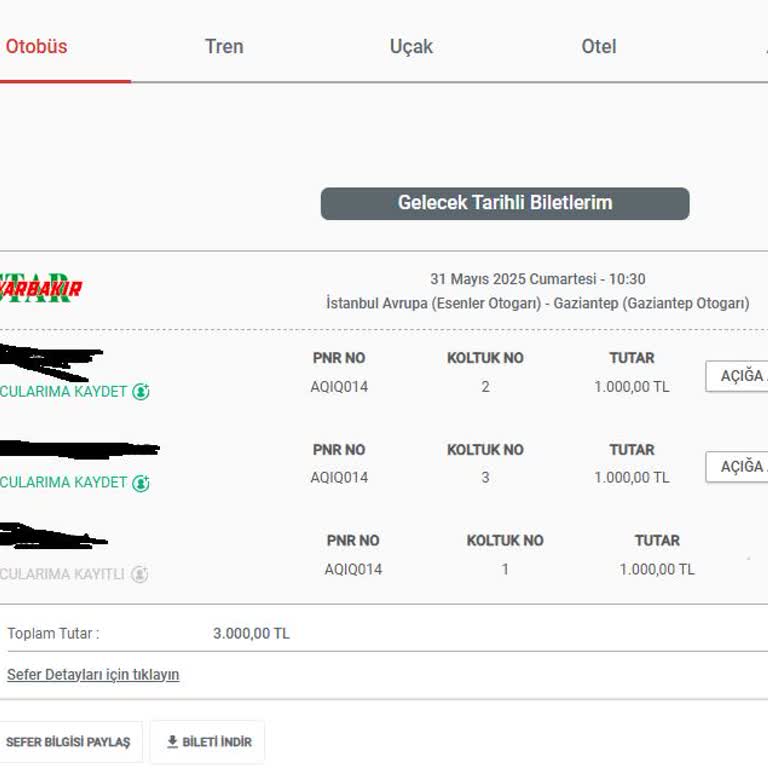Image resolution: width=768 pixels, height=768 pixels.
Task: Click seat number 3 under Koltuk No
Action: click(485, 478)
